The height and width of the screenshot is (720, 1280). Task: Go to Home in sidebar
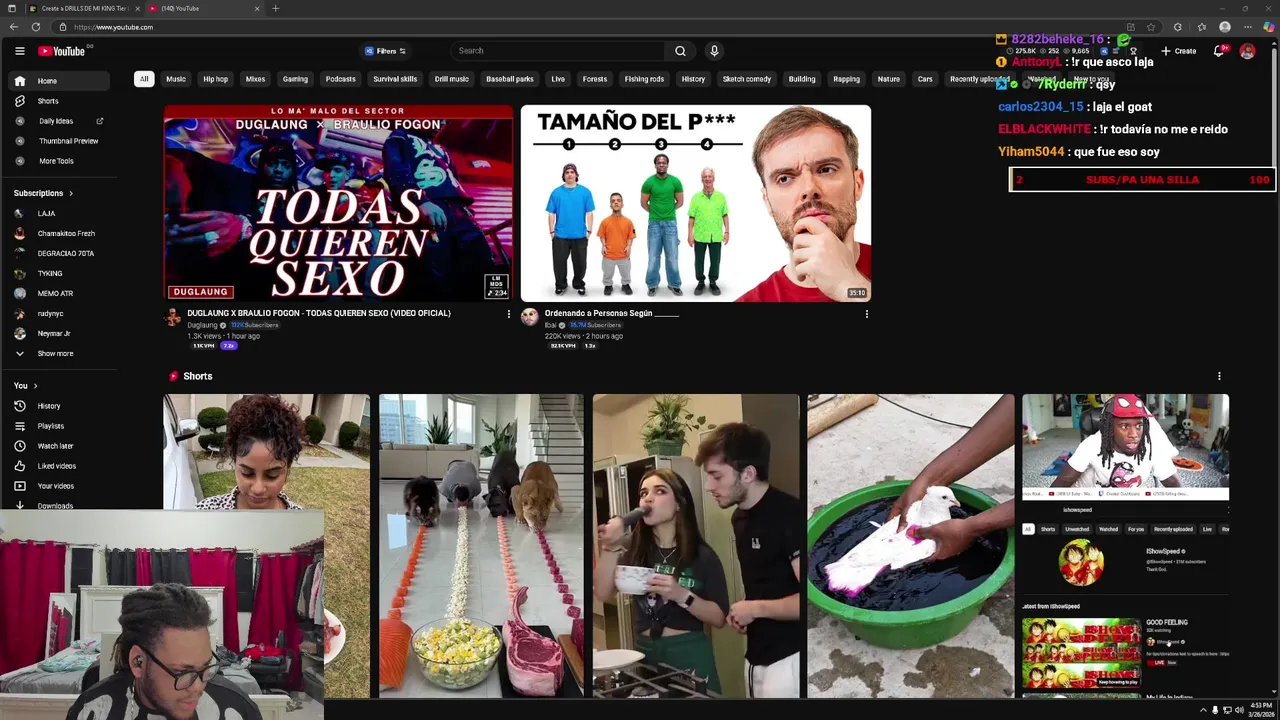pos(60,81)
